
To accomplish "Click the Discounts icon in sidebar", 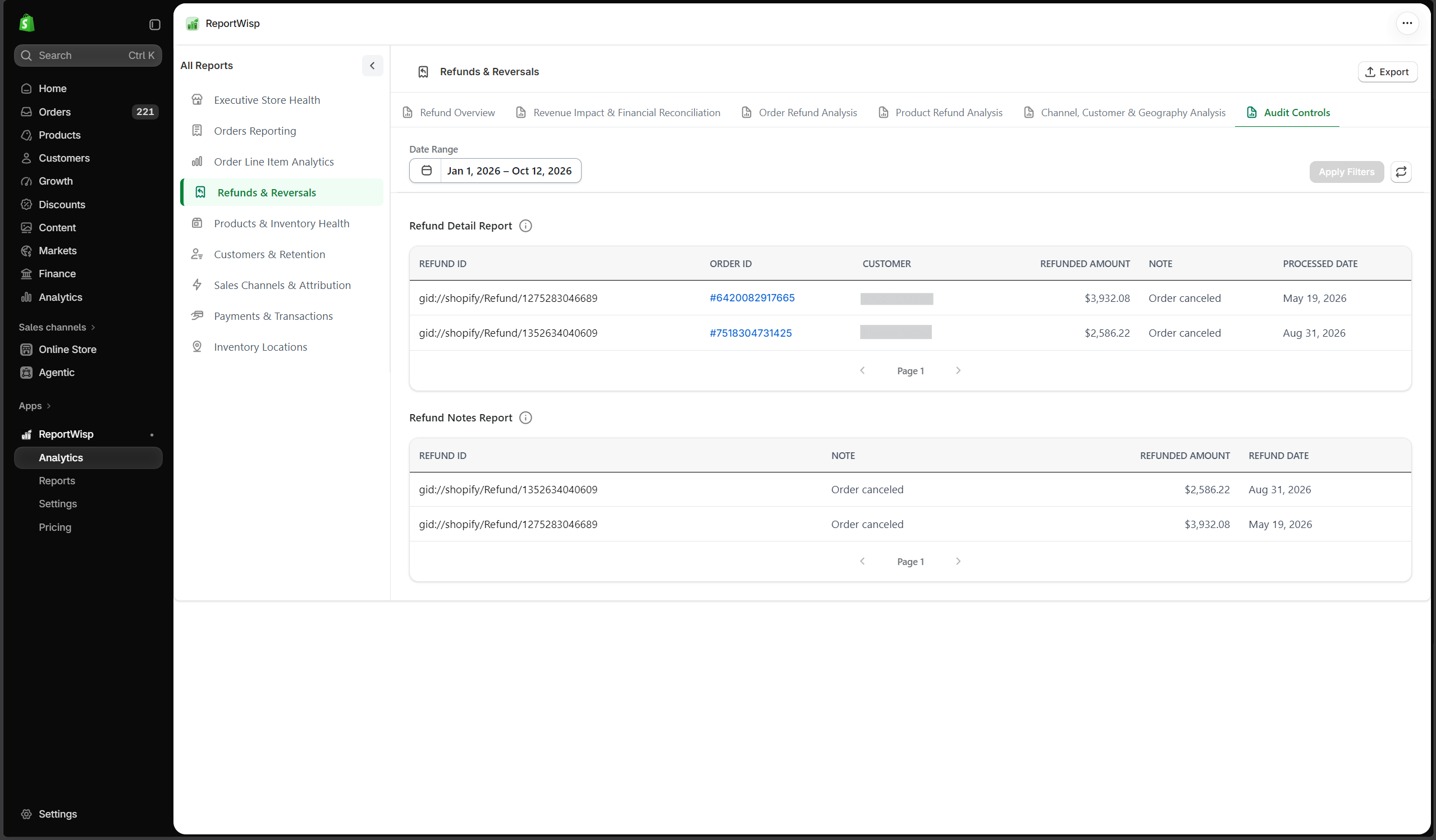I will (26, 204).
